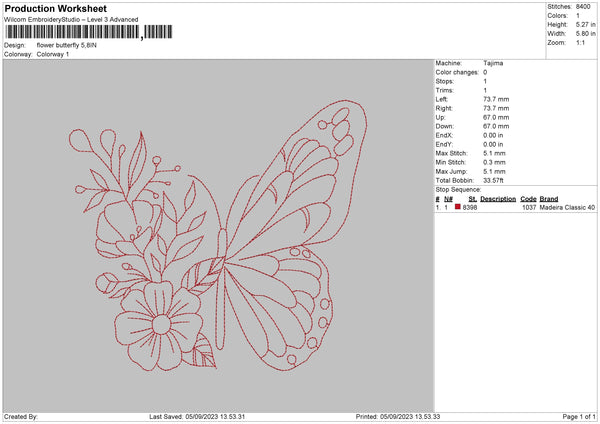This screenshot has height=424, width=600.
Task: Select the Up value 67.0 mm
Action: [x=496, y=117]
